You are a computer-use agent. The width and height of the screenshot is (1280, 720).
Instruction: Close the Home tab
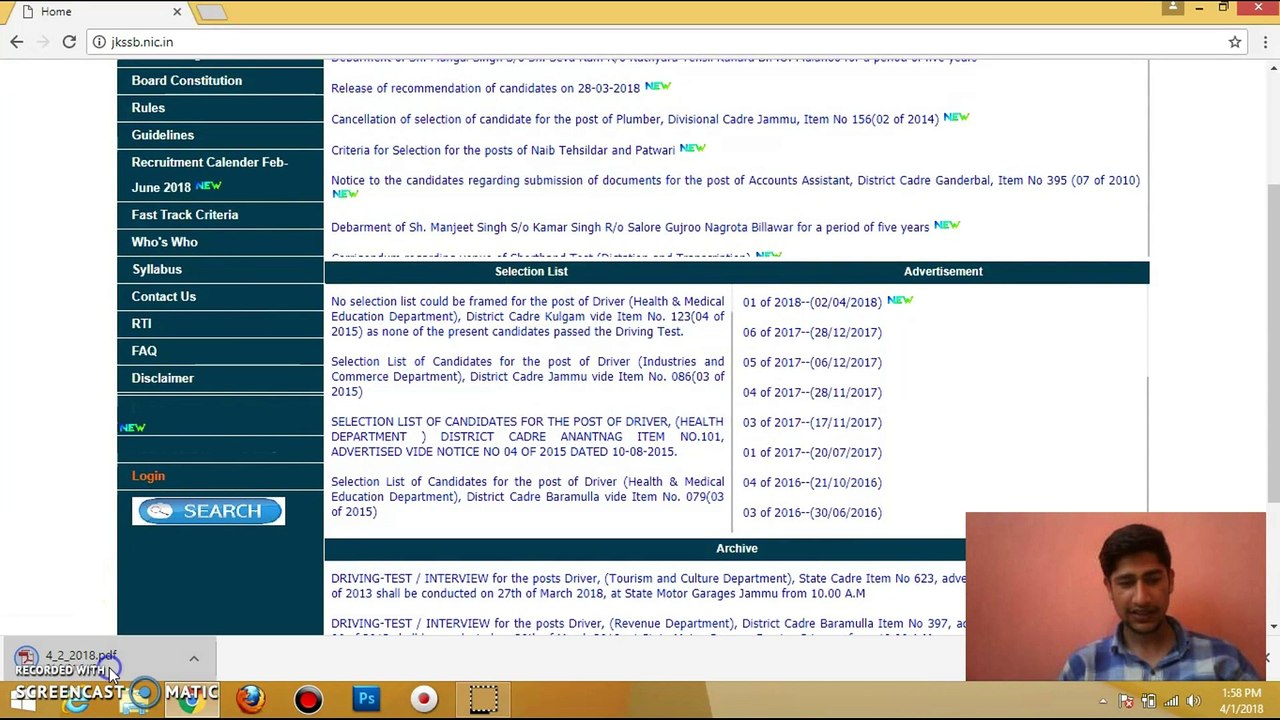[177, 12]
